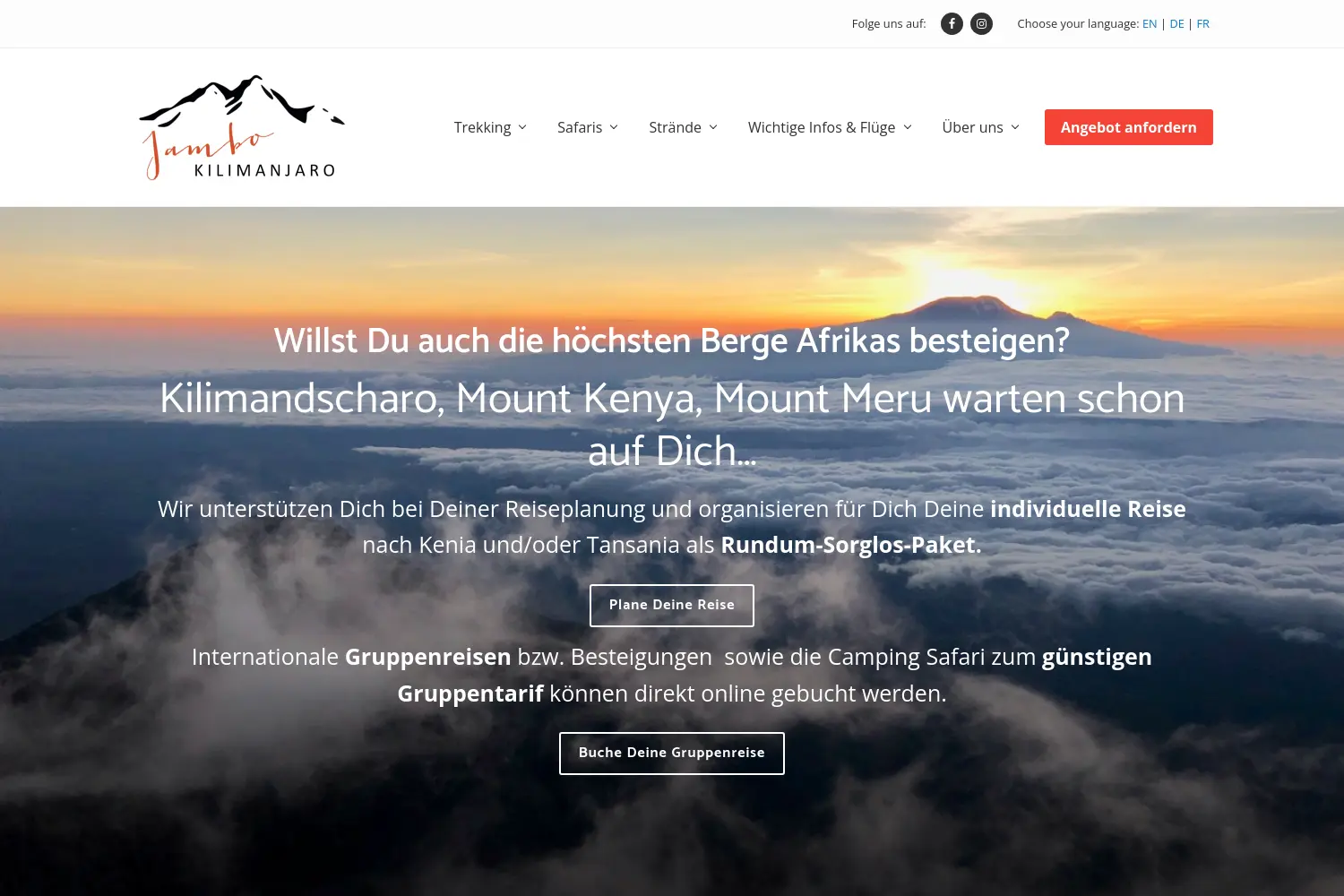
Task: Expand the Strände menu chevron
Action: (x=713, y=127)
